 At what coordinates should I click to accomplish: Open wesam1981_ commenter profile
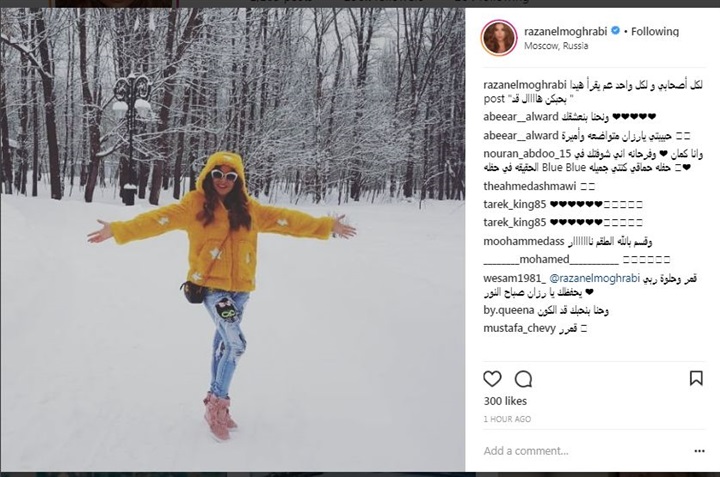coord(515,278)
